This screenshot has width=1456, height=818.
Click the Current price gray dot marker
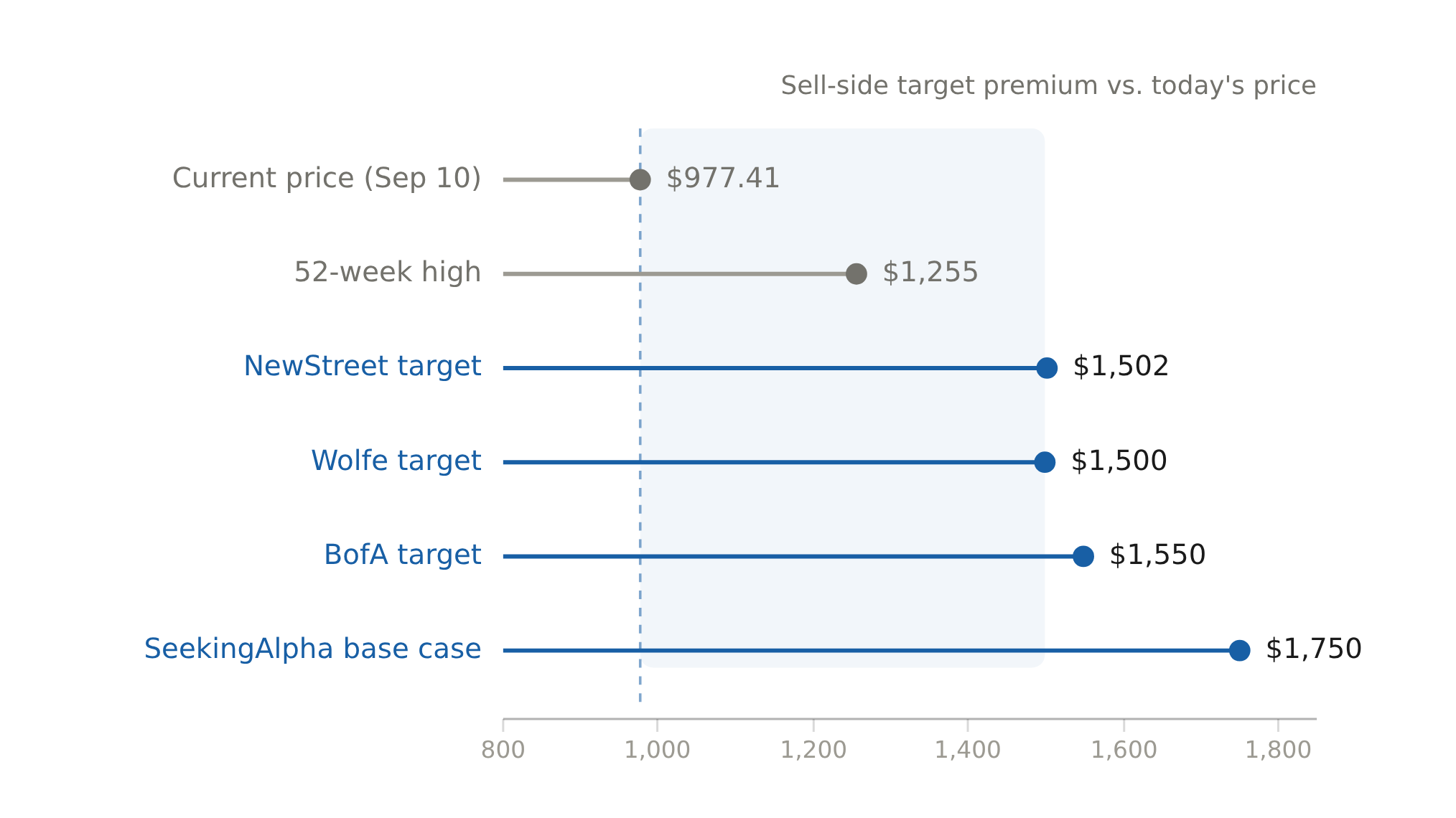pos(640,179)
